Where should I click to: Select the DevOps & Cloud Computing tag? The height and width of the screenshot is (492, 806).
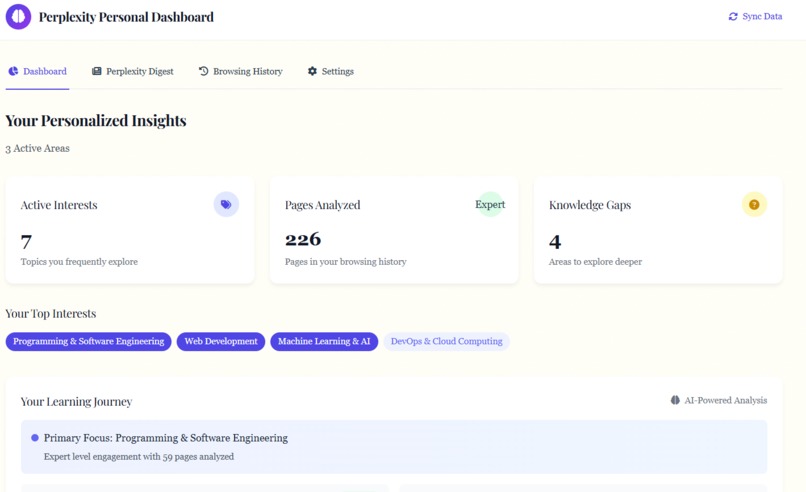447,341
